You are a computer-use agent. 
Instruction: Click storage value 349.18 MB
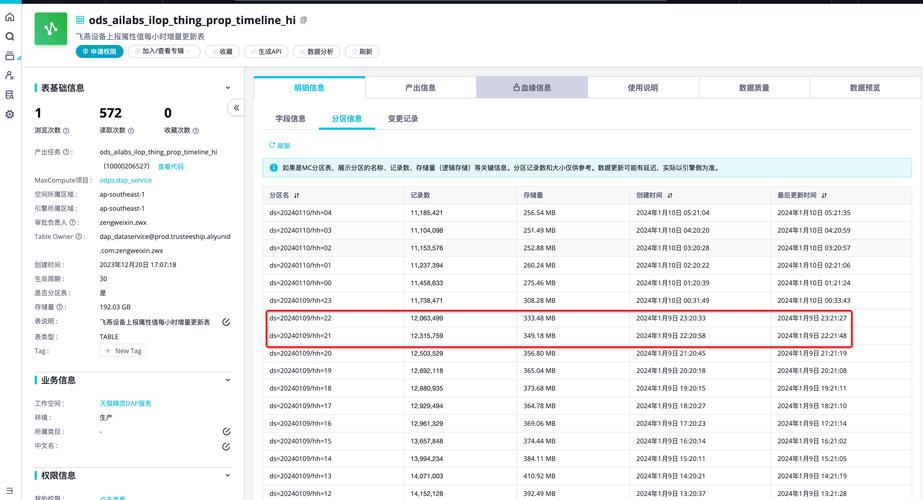540,336
